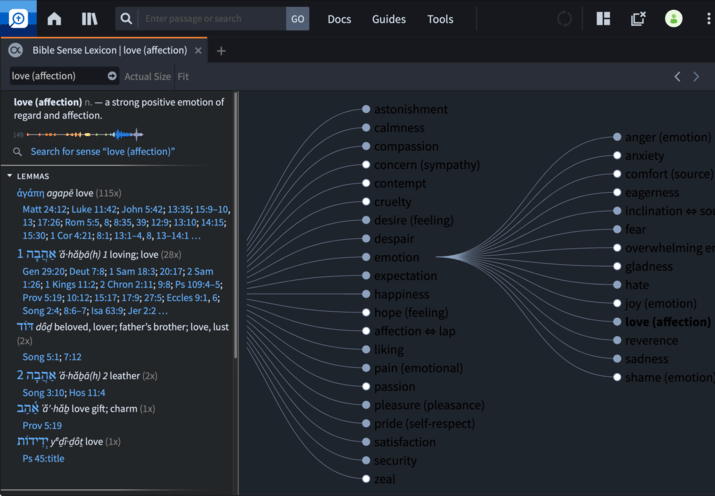Select the 'cruelty' node circle

(x=367, y=202)
